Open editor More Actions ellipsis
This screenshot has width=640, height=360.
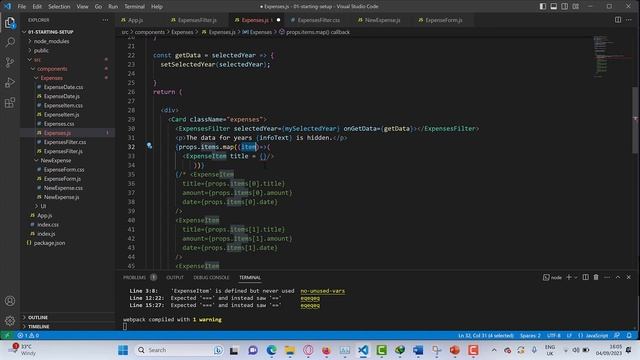[629, 20]
